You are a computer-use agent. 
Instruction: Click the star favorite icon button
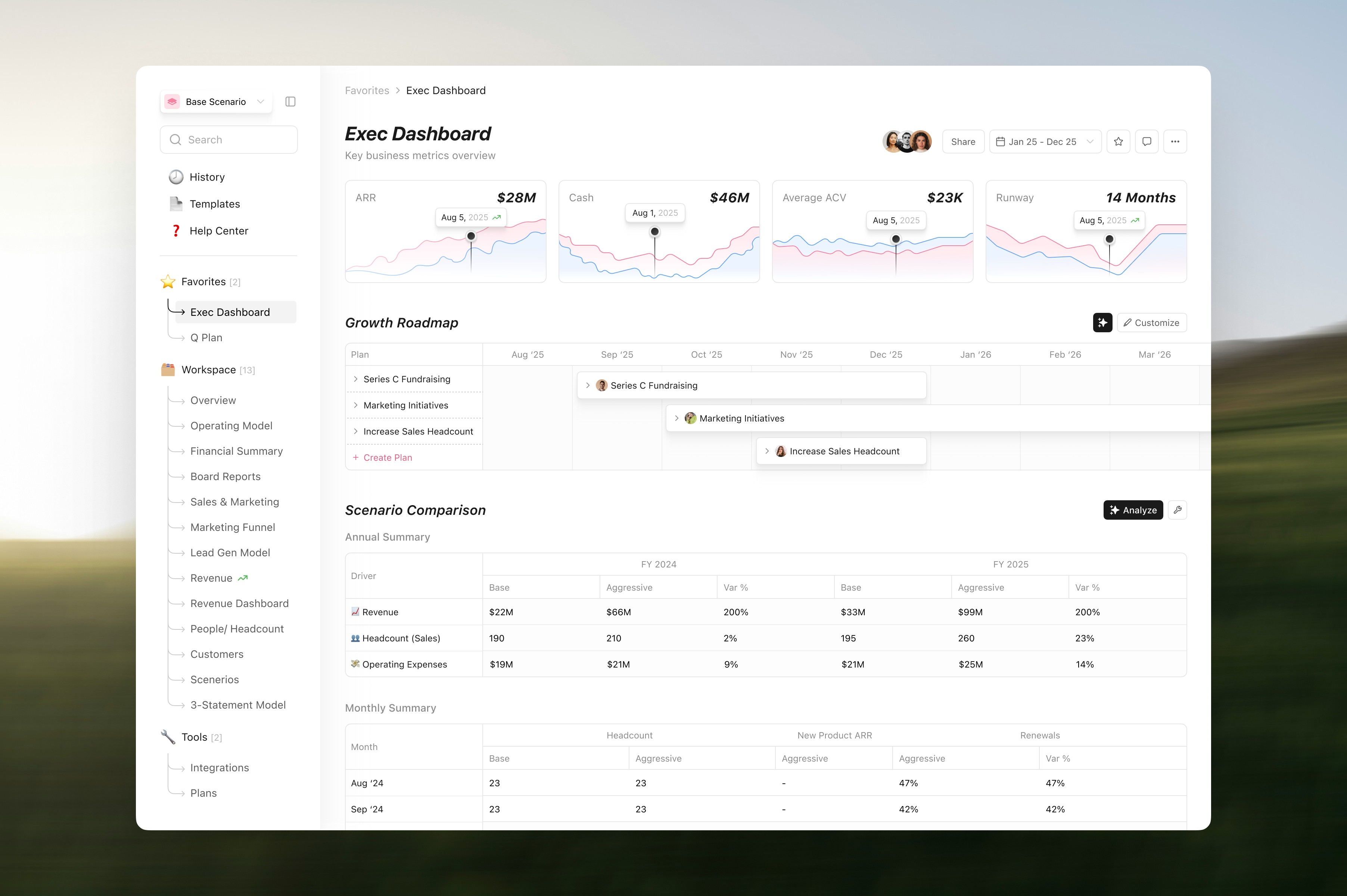coord(1119,142)
